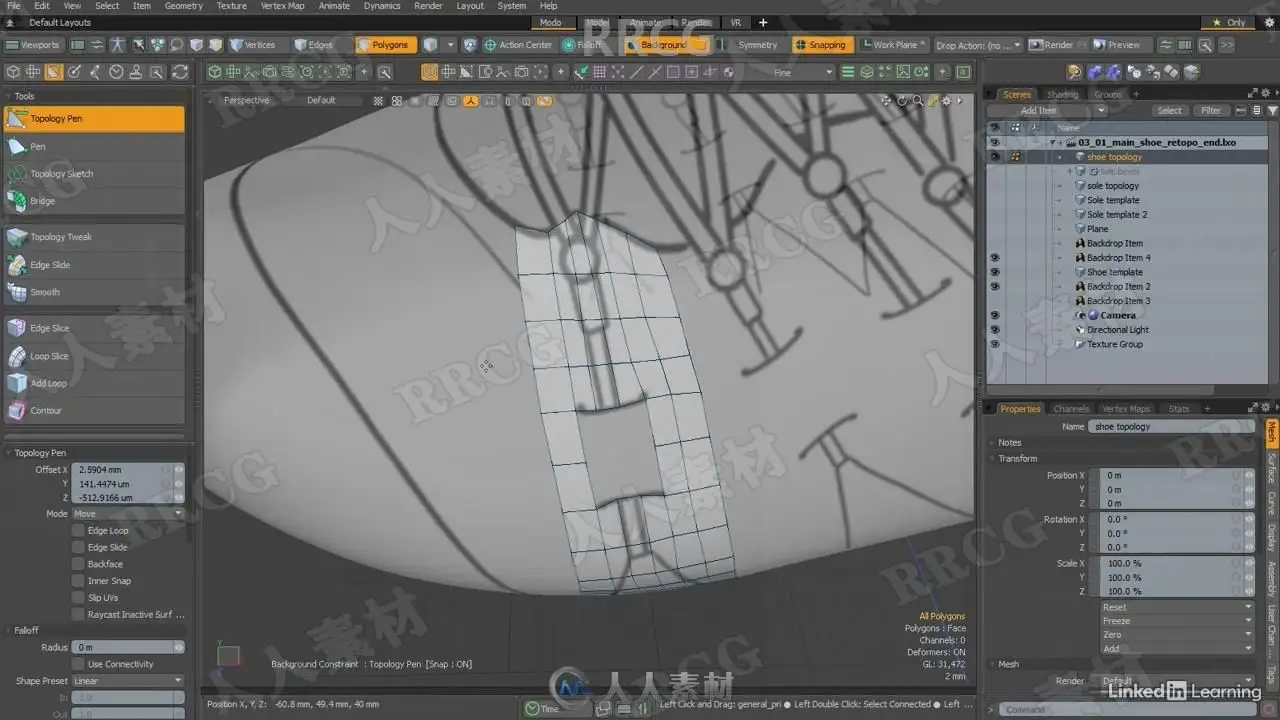
Task: Open the Geometry menu
Action: [x=183, y=6]
